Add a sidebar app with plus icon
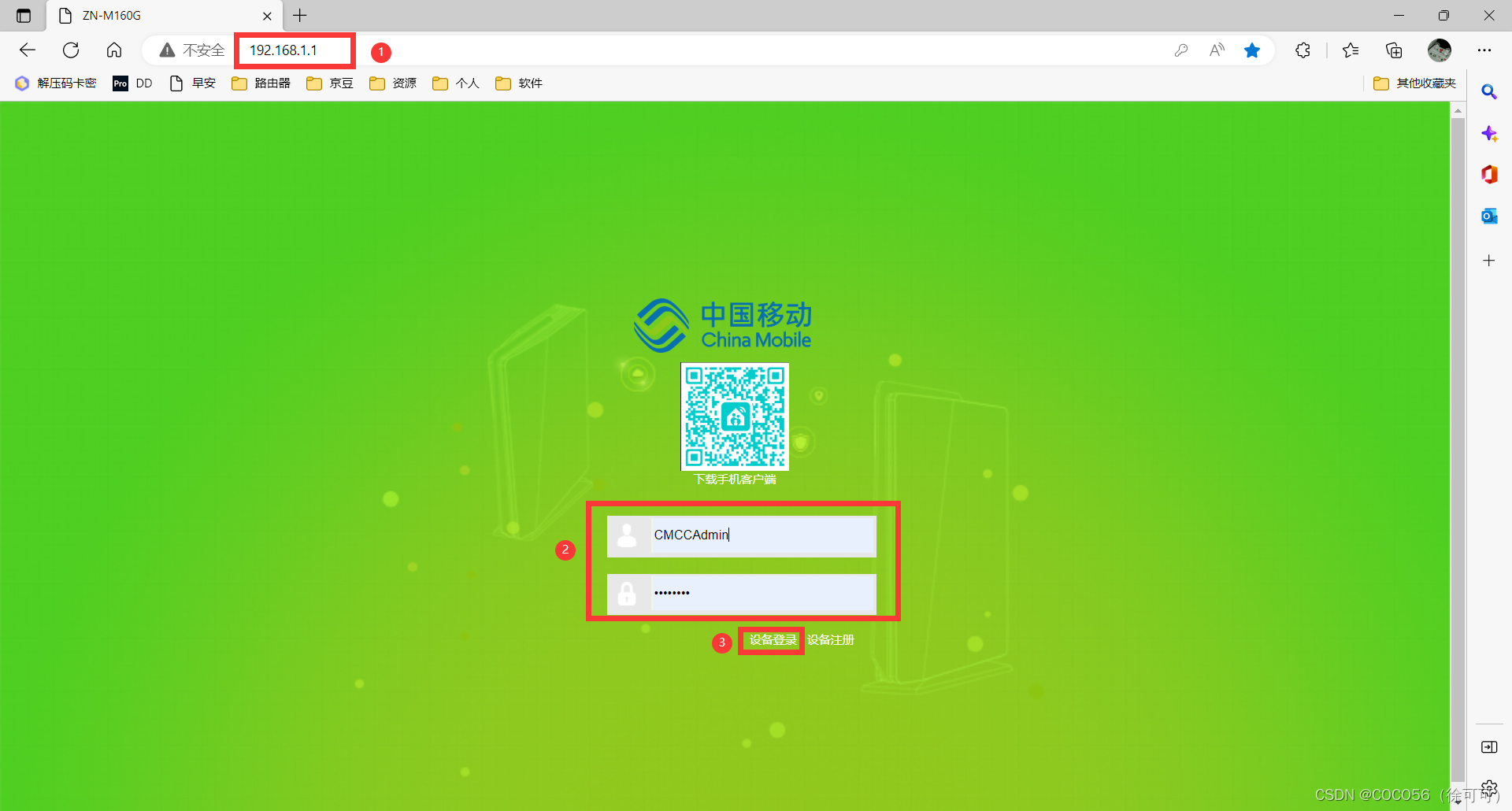The image size is (1512, 811). tap(1489, 261)
